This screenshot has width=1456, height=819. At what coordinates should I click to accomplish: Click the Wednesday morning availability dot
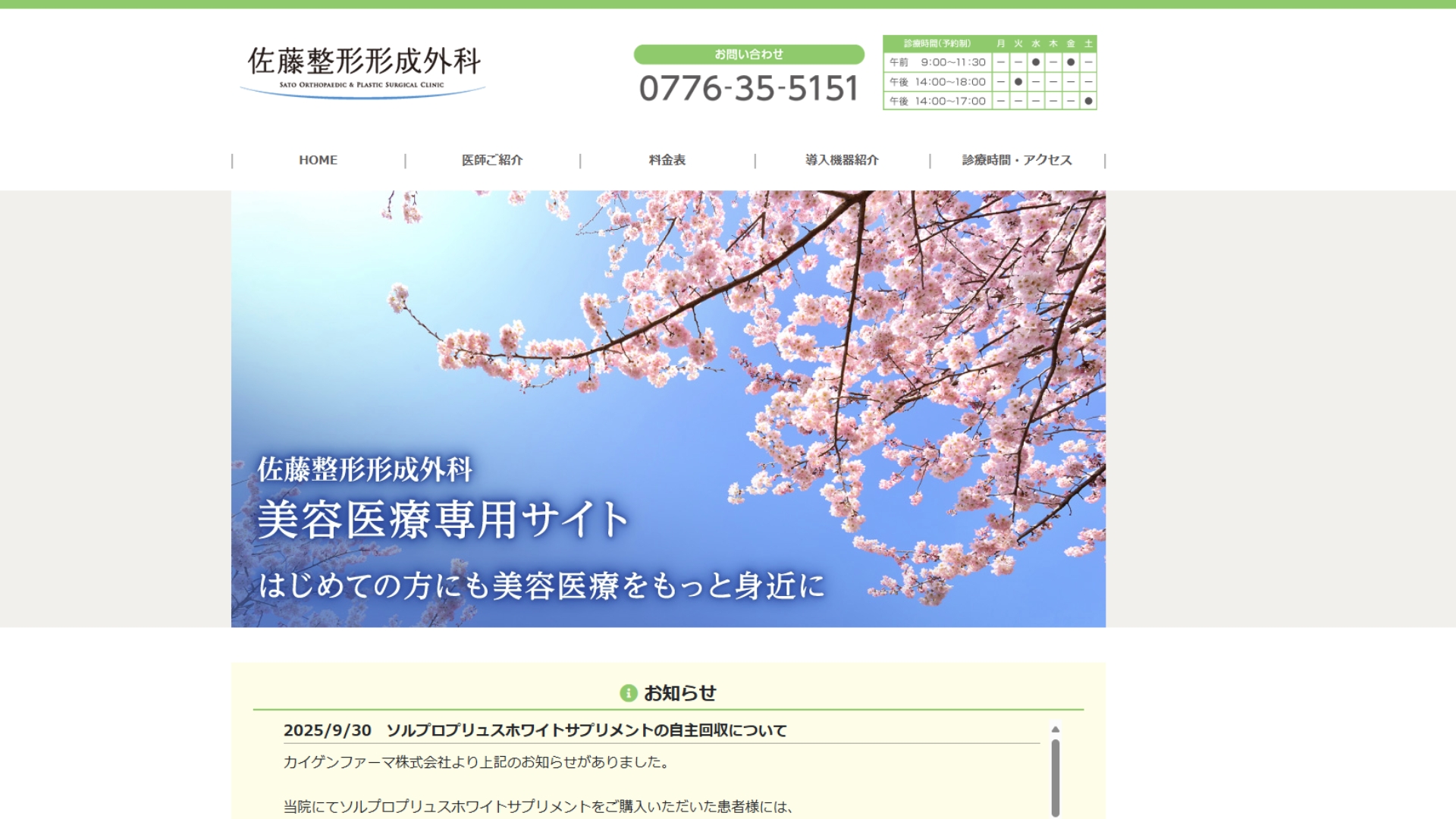point(1034,62)
